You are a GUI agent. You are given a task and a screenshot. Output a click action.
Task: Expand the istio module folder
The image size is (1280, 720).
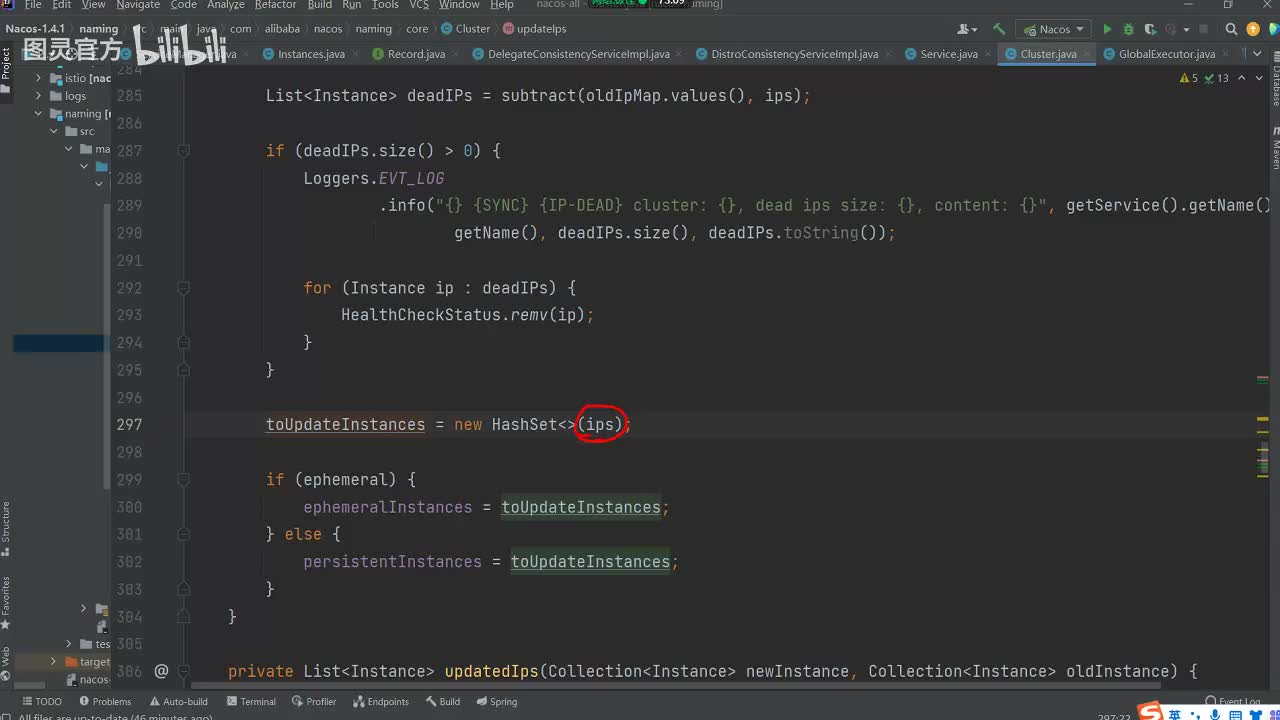coord(39,78)
